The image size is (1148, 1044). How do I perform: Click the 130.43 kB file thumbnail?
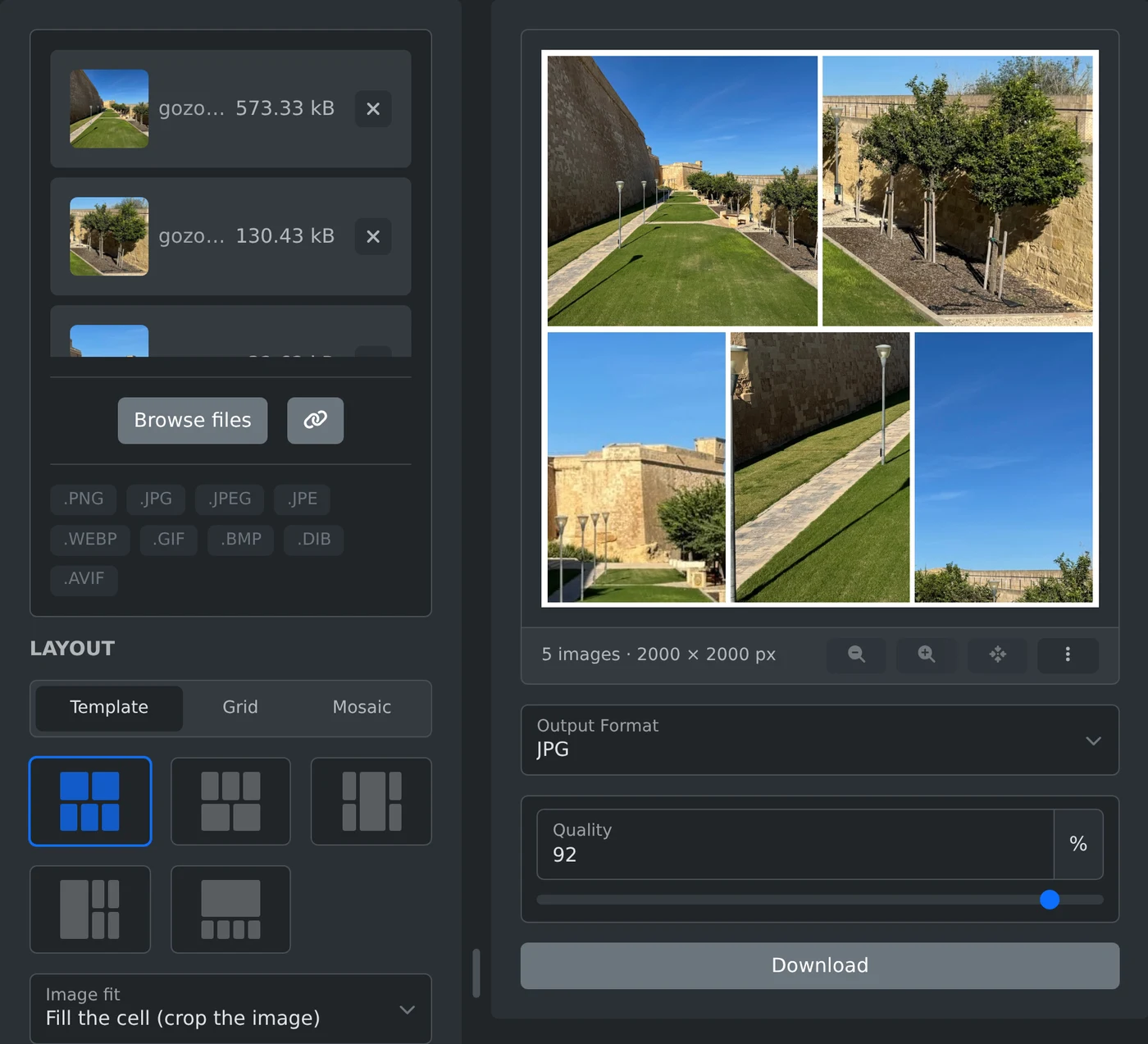coord(109,236)
